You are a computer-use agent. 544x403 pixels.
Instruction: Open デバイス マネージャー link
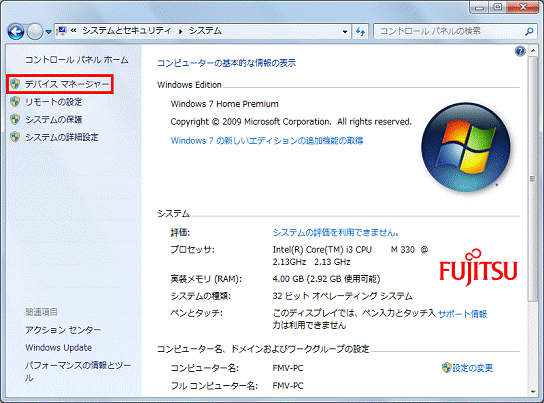pyautogui.click(x=67, y=84)
